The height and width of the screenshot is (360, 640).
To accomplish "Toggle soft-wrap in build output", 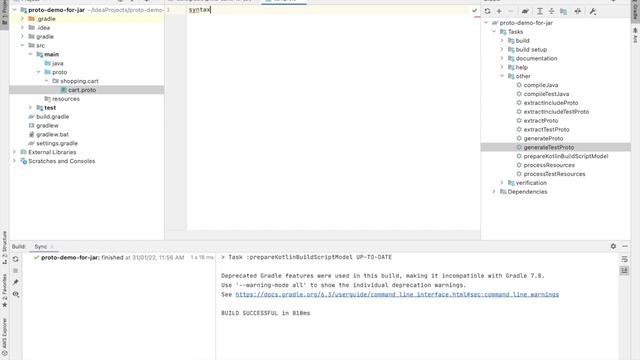I will click(x=624, y=259).
